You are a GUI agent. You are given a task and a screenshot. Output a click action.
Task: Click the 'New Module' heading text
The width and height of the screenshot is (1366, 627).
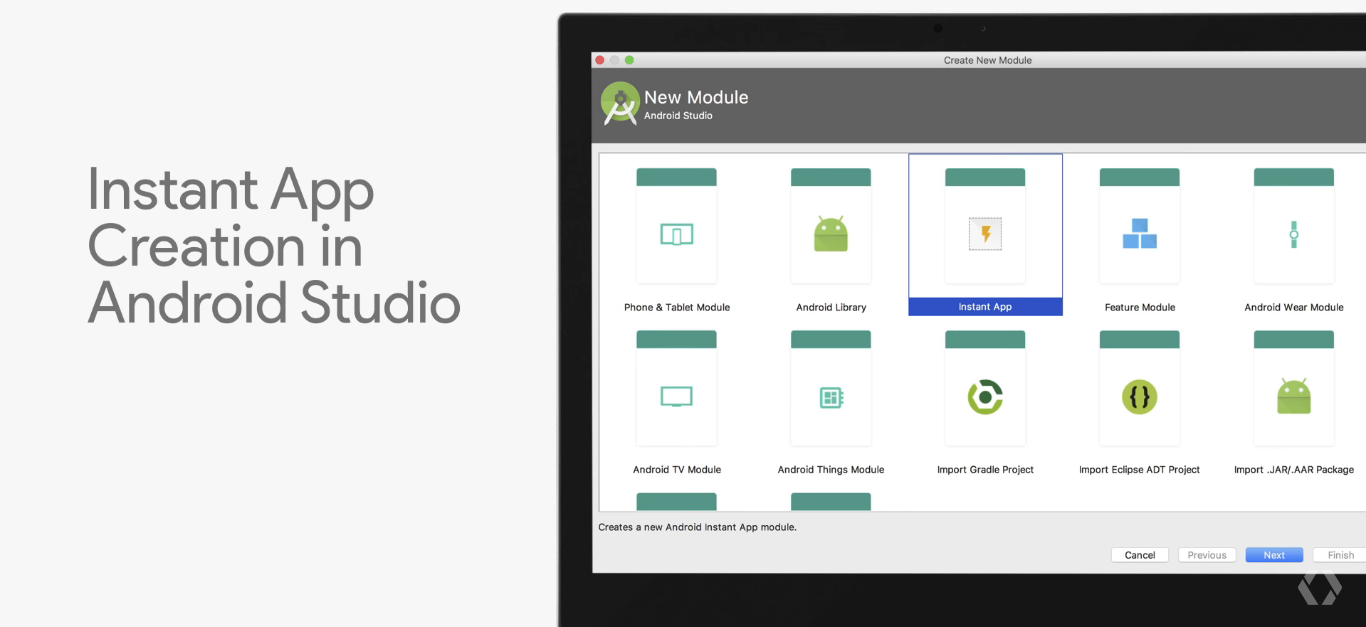click(x=696, y=97)
